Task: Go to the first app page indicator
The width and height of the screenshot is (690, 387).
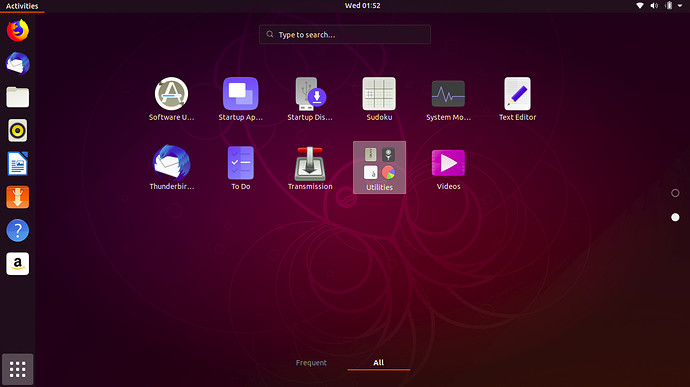Action: click(675, 193)
